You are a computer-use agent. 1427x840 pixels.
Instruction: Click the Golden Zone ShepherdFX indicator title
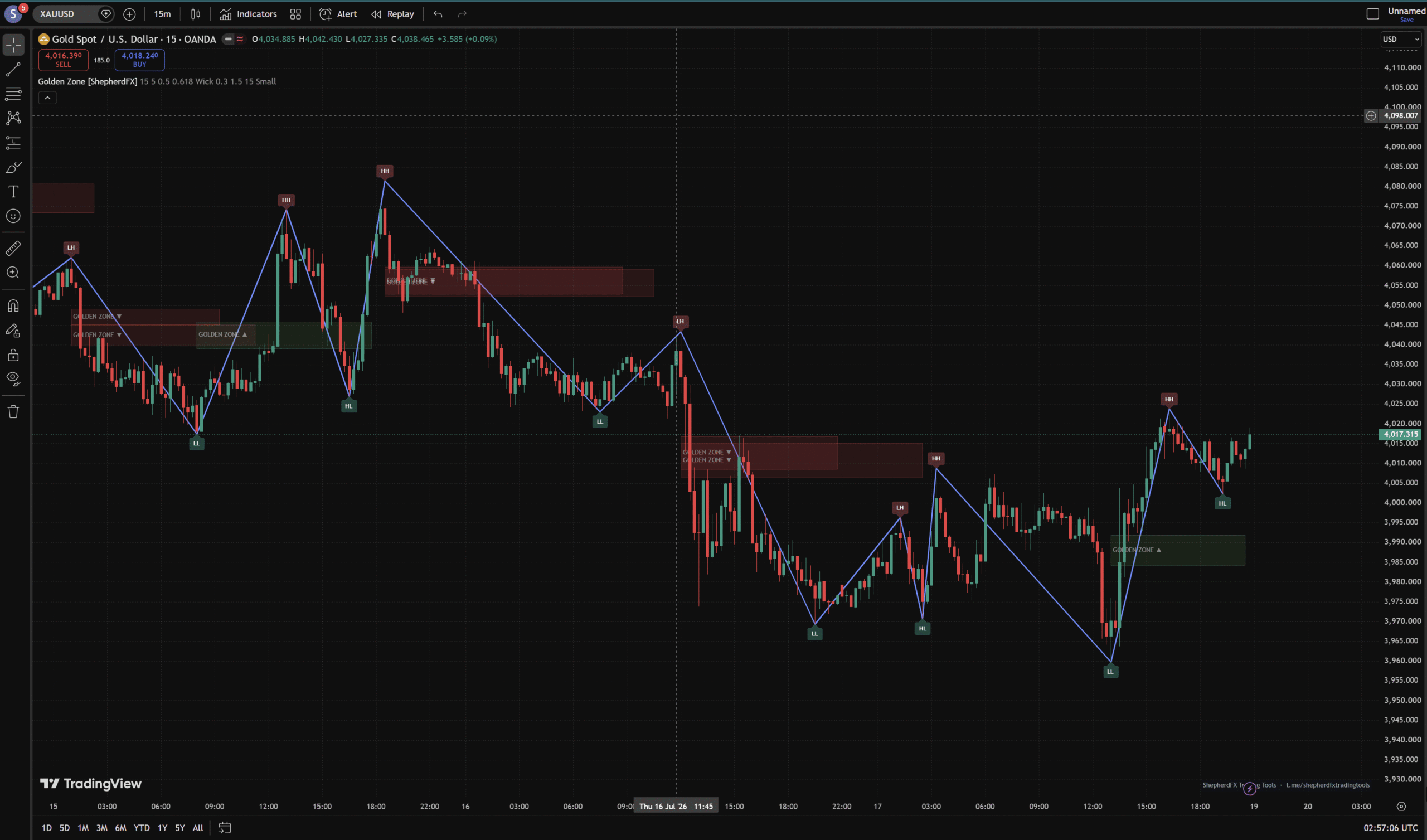88,81
